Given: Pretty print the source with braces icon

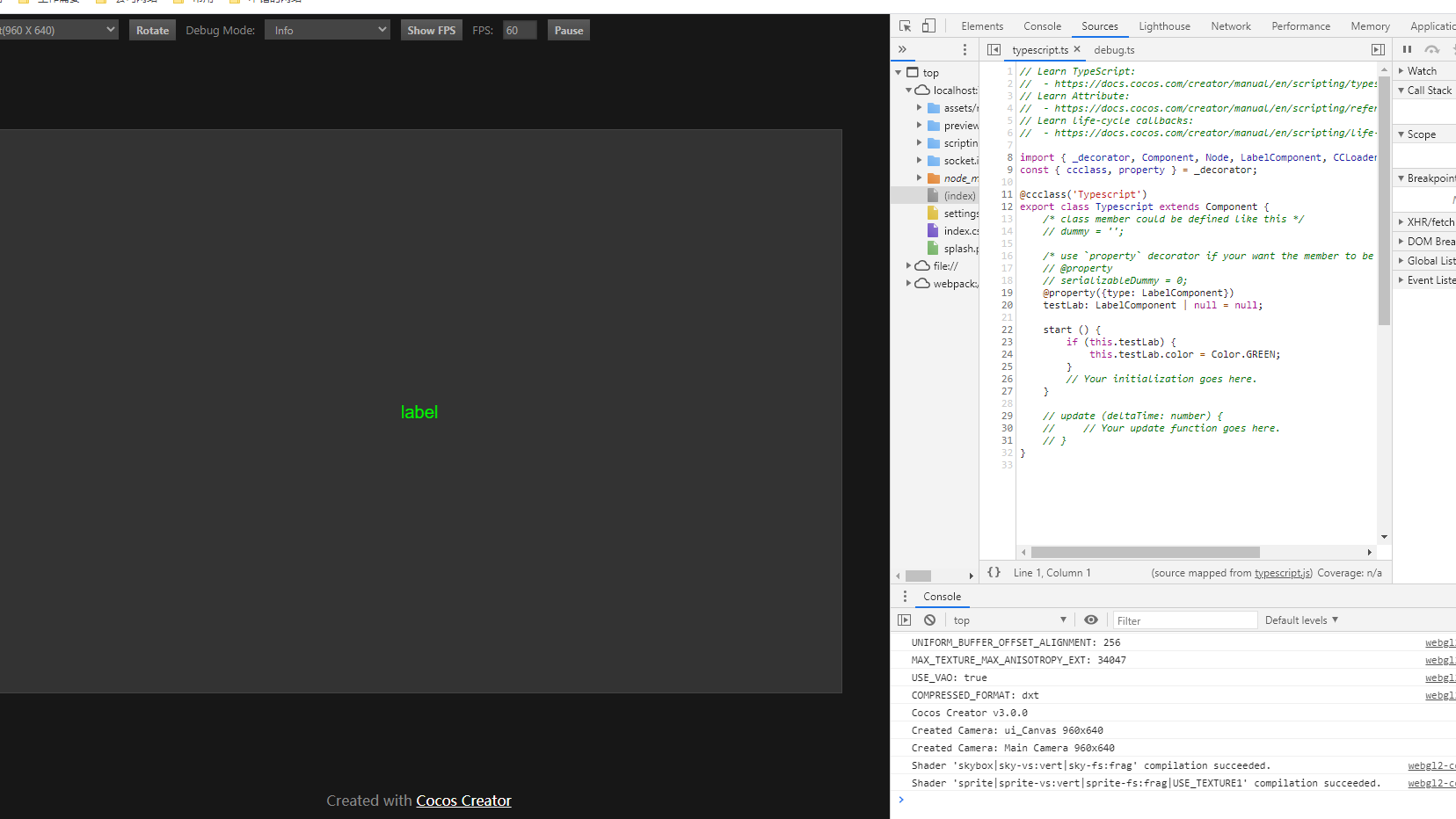Looking at the screenshot, I should [x=994, y=572].
